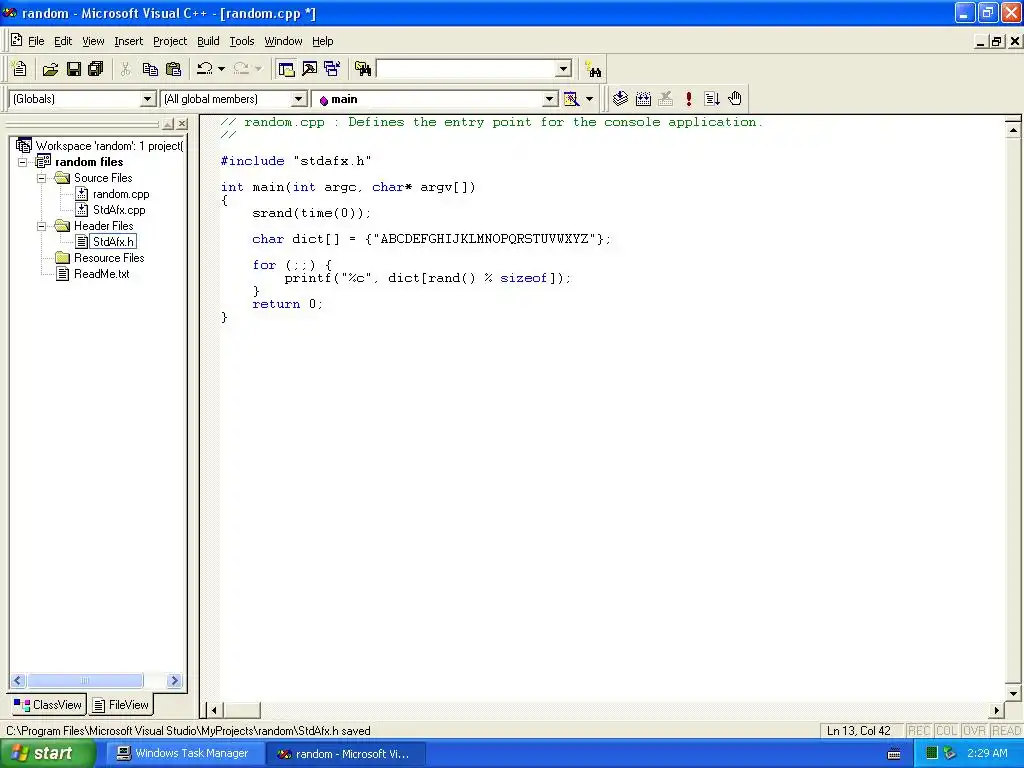Open the Edit menu
The height and width of the screenshot is (768, 1024).
[63, 41]
